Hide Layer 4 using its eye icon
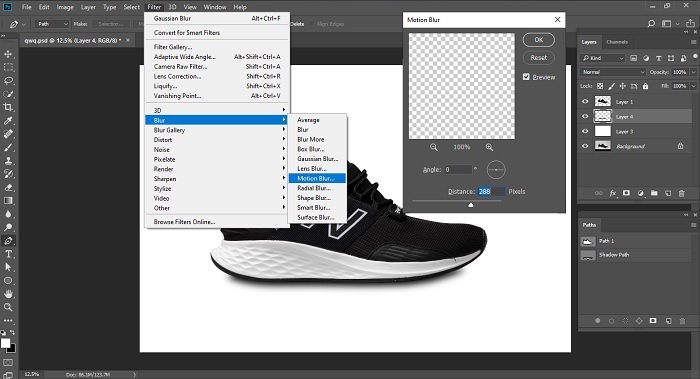This screenshot has height=379, width=700. click(x=585, y=117)
